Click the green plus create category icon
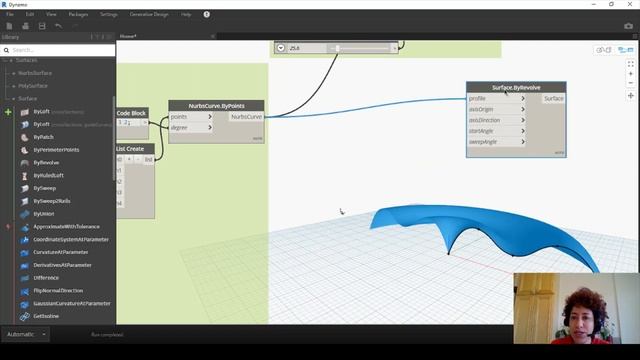640x360 pixels. point(8,112)
